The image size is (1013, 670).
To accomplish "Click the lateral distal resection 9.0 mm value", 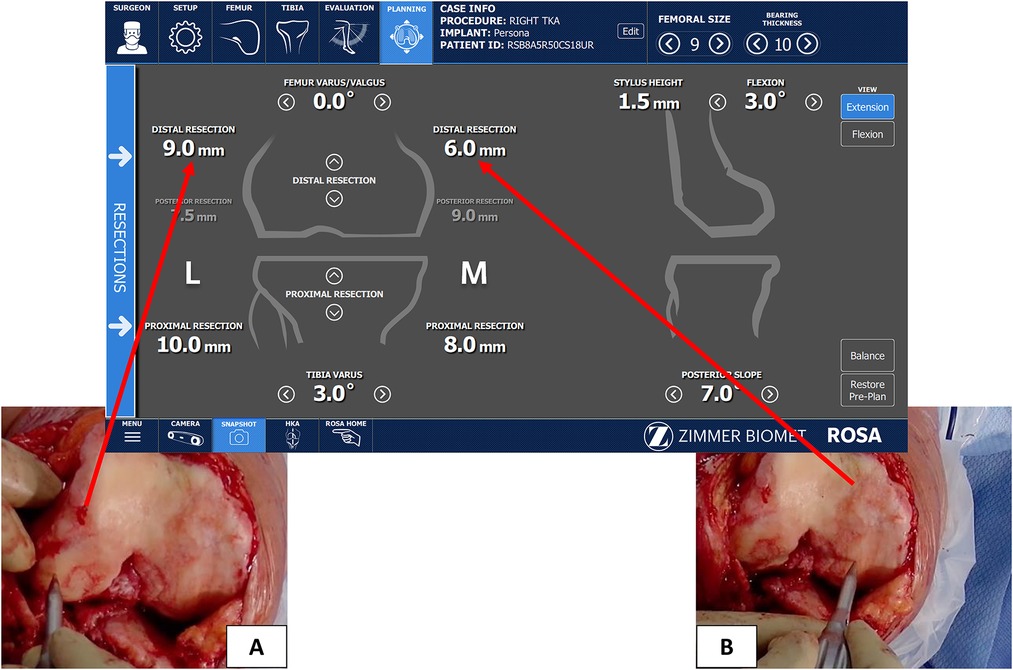I will [x=193, y=149].
